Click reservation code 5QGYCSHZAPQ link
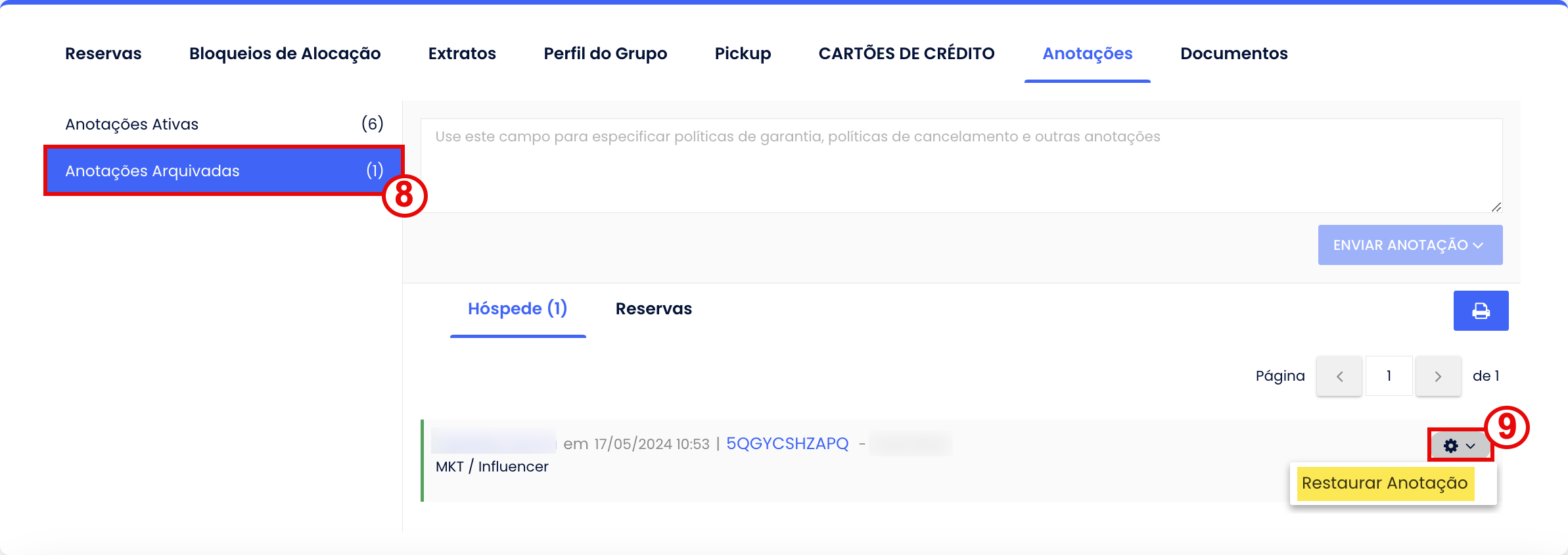 [x=787, y=444]
